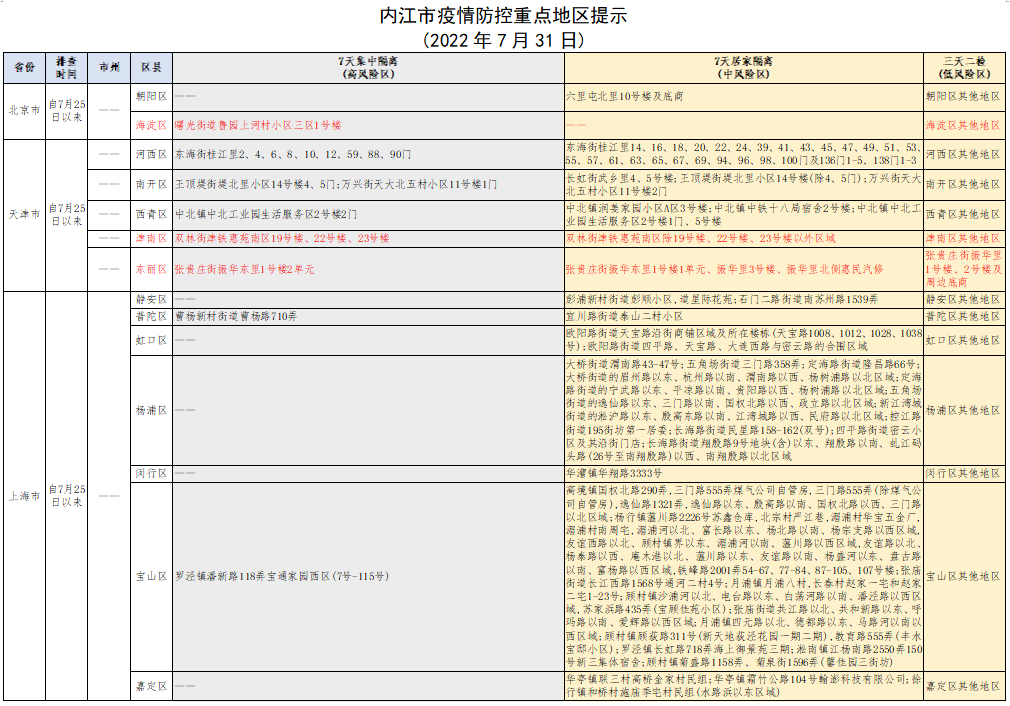The image size is (1010, 706).
Task: Select the 曹杨新村街道曹杨路710弄 high-risk cell
Action: click(x=236, y=316)
